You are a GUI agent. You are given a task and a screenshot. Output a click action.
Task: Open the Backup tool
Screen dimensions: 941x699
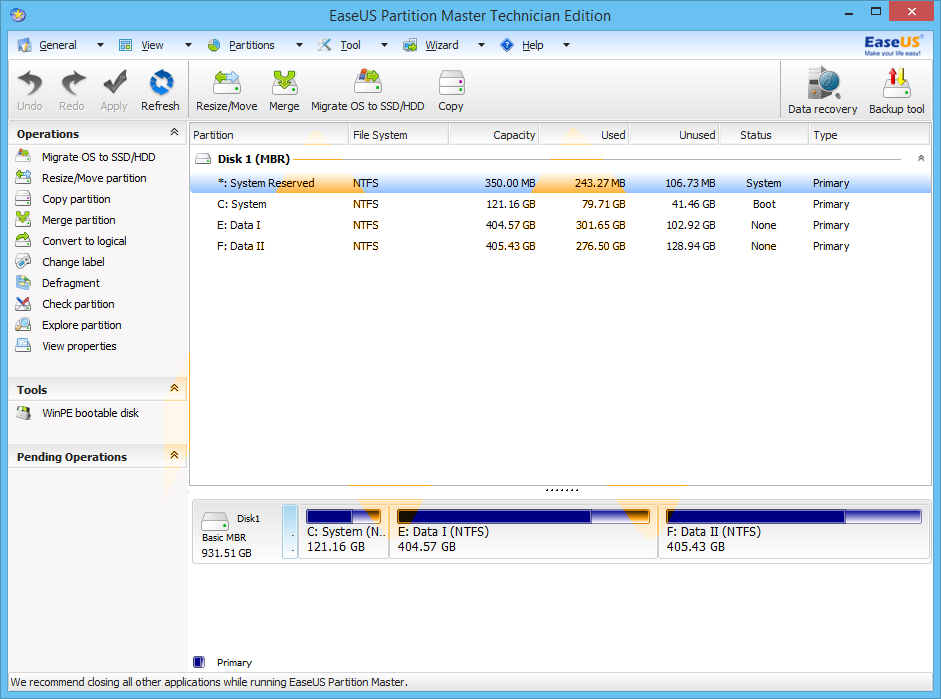pyautogui.click(x=897, y=90)
